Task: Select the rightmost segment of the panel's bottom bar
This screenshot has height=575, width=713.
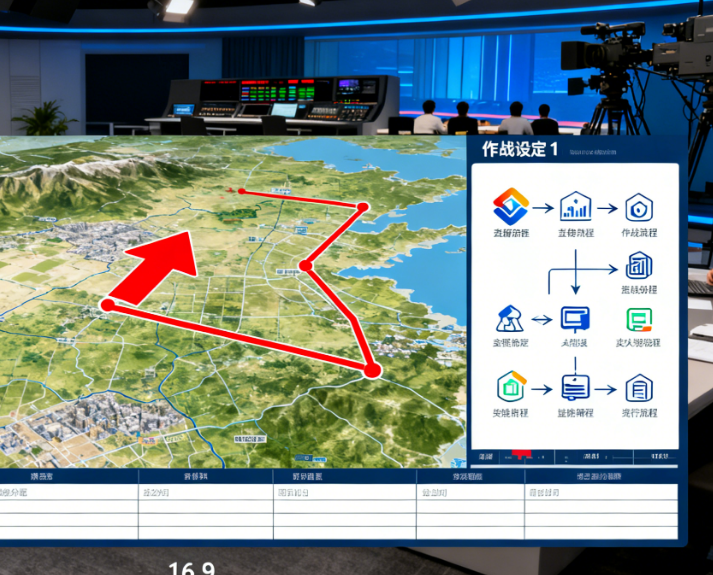Action: (x=655, y=456)
